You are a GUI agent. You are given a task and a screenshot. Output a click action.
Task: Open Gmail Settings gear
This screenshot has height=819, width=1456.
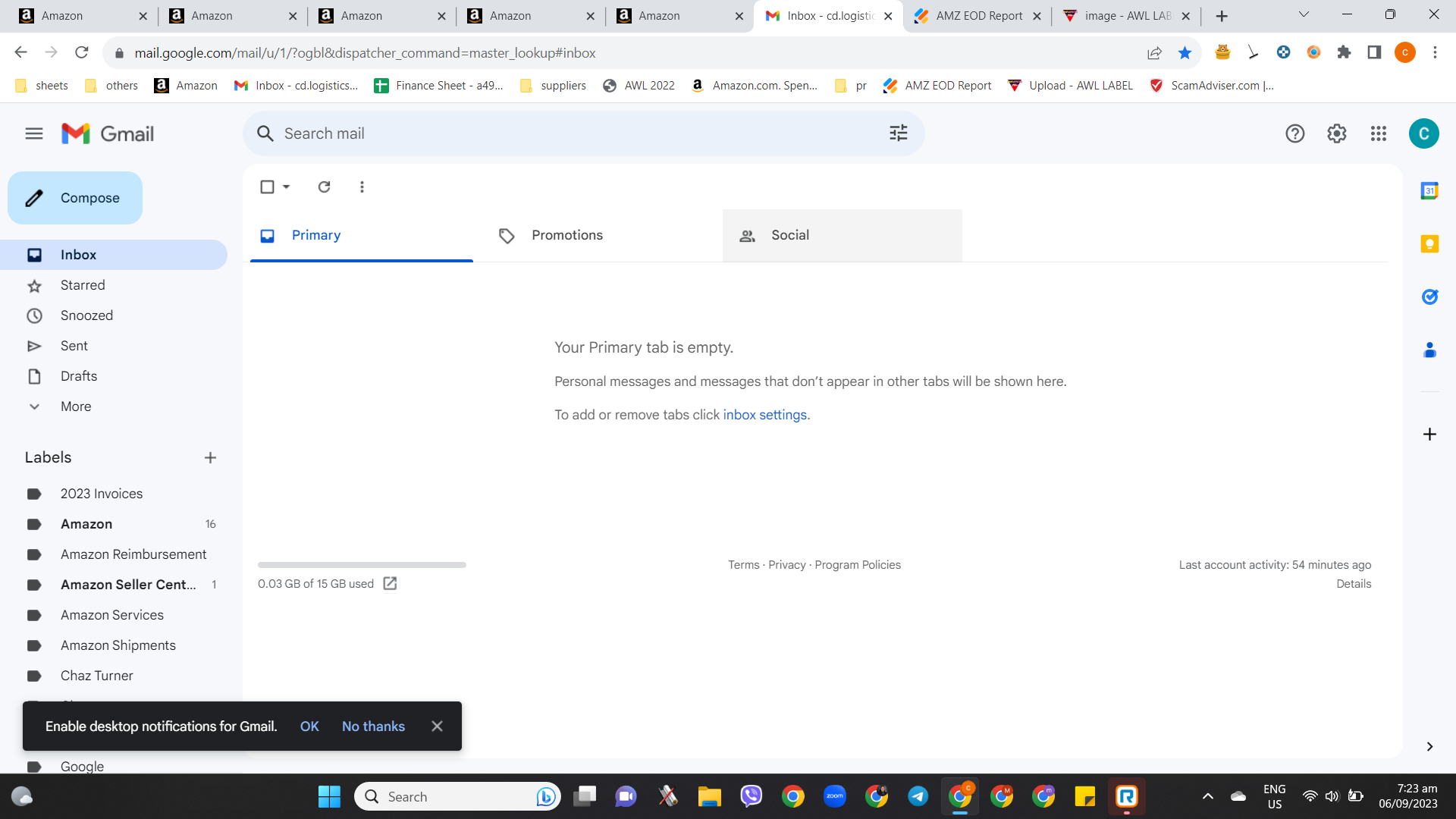pyautogui.click(x=1337, y=134)
